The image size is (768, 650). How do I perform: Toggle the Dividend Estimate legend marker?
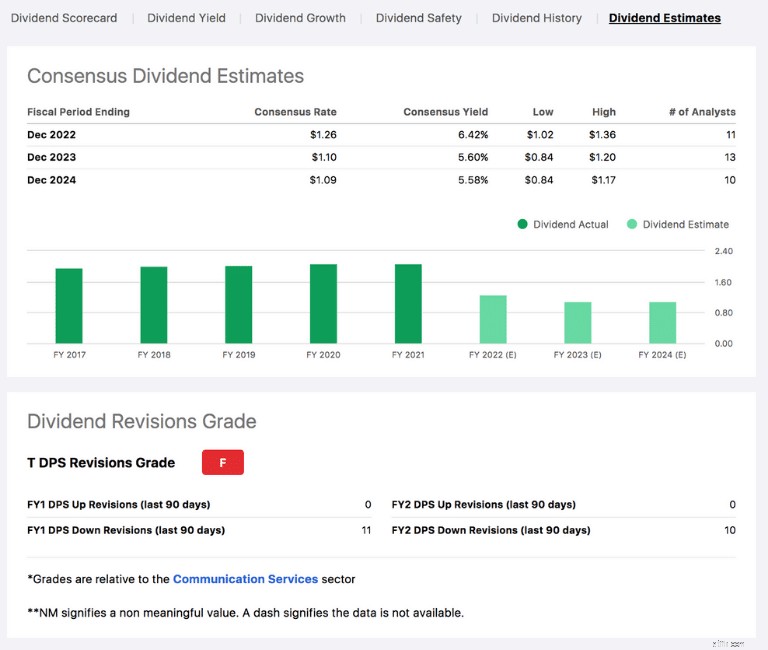pos(632,224)
